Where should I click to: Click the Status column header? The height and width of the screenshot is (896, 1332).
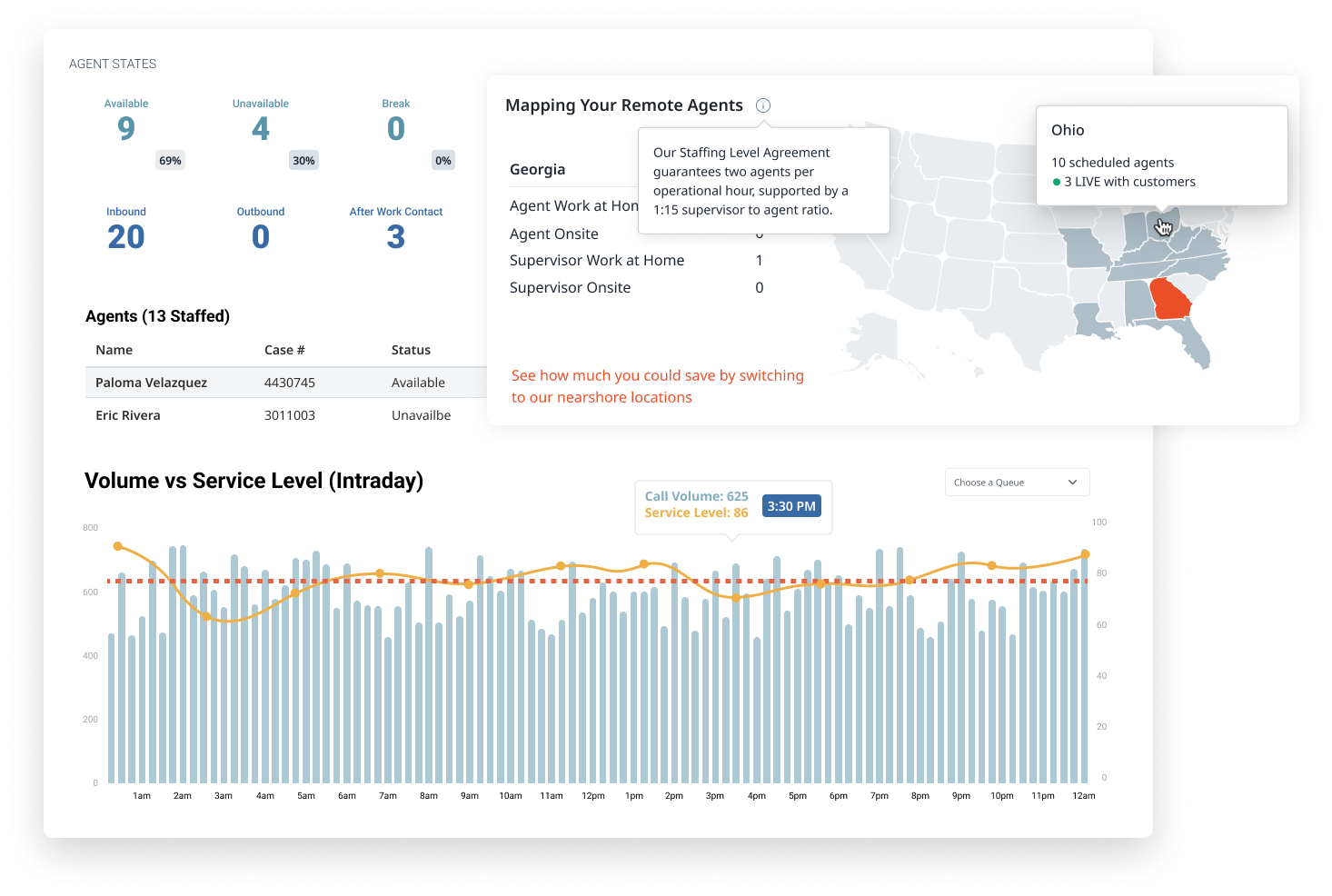(411, 350)
